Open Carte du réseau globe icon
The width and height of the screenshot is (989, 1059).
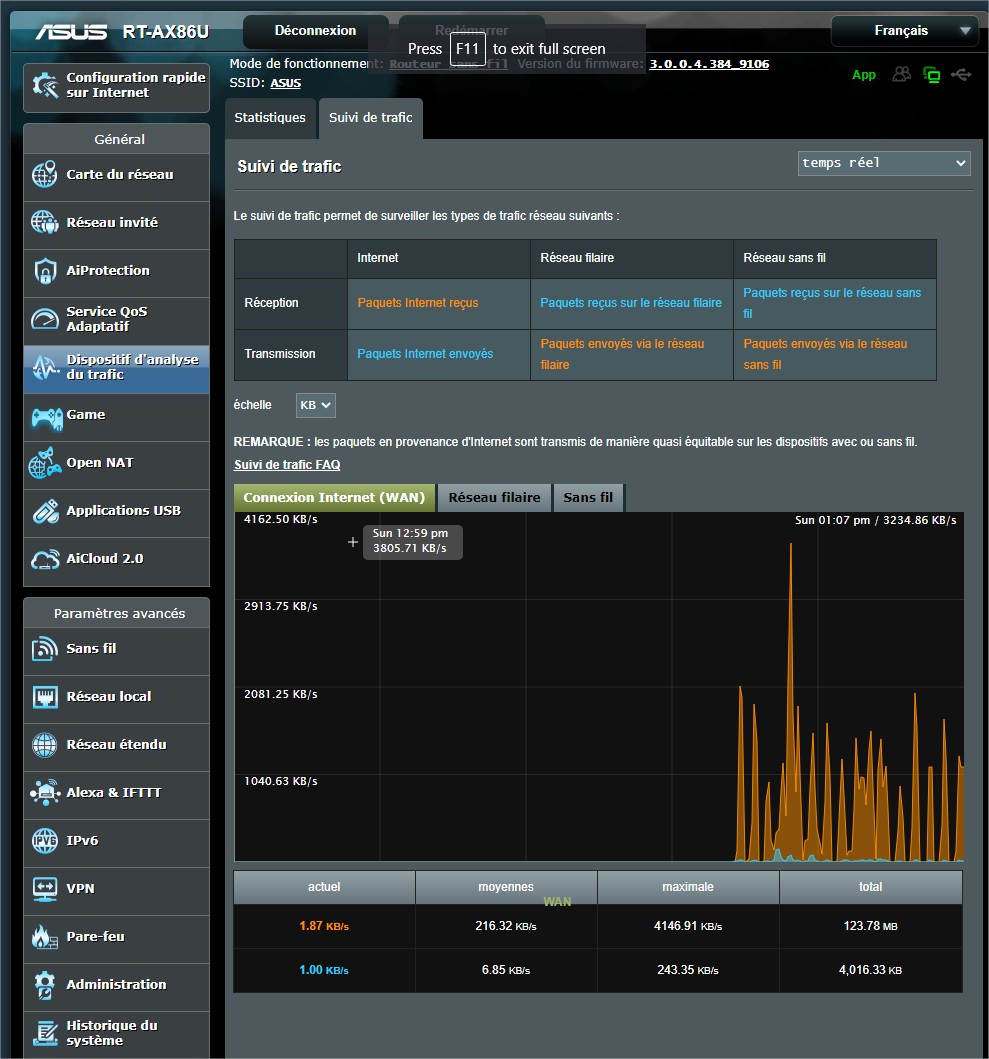[45, 174]
